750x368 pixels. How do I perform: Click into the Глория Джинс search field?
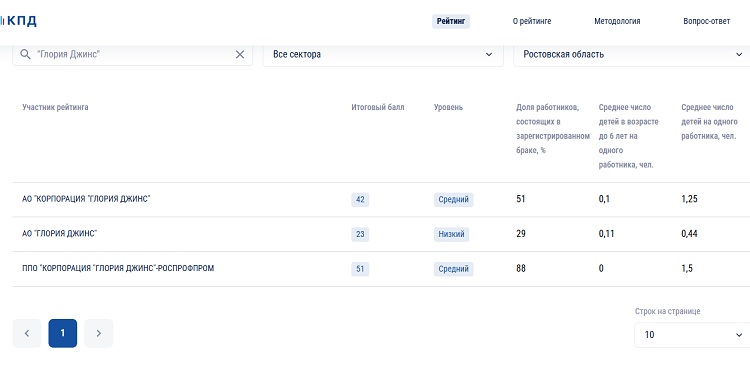132,55
